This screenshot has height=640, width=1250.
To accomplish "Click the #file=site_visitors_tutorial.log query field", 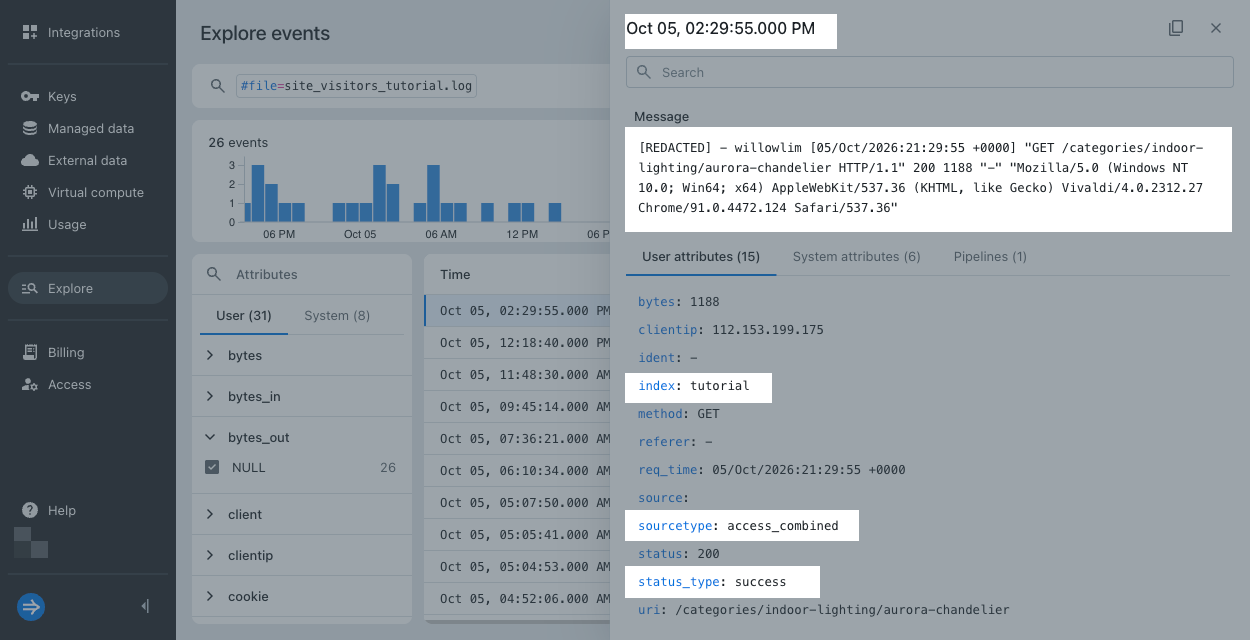I will point(356,86).
